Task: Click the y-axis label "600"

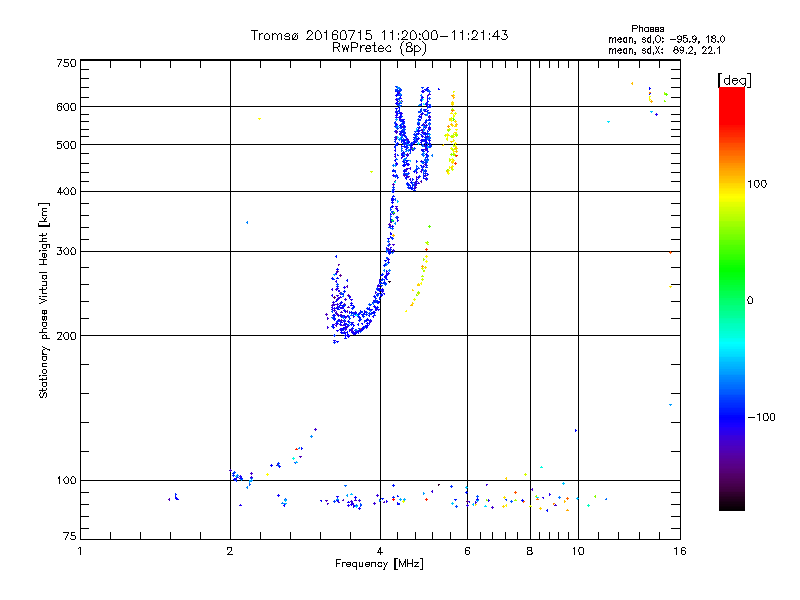Action: (x=67, y=107)
